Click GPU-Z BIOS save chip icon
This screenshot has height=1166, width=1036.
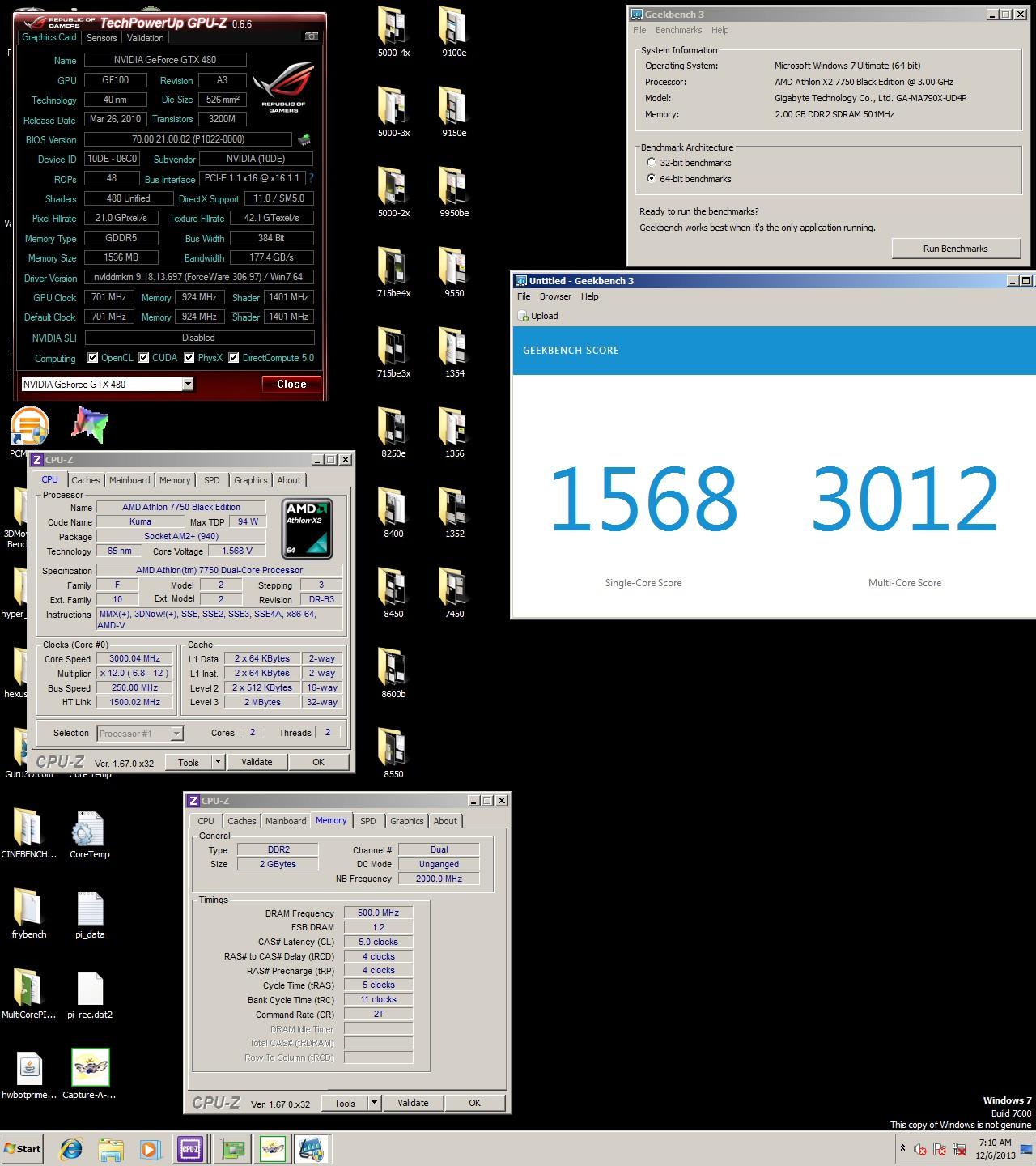click(305, 139)
